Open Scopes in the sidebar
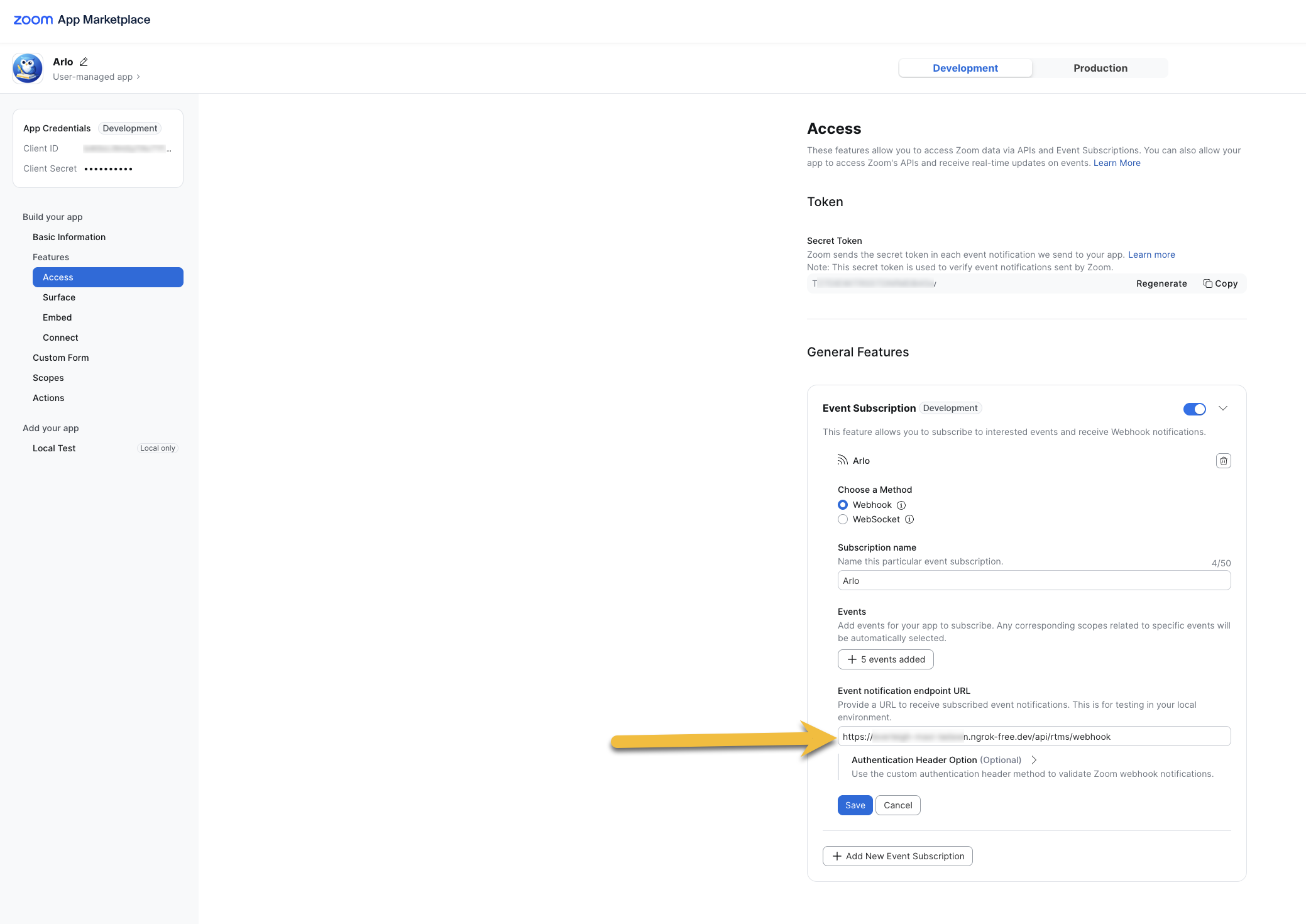The width and height of the screenshot is (1306, 924). 48,378
